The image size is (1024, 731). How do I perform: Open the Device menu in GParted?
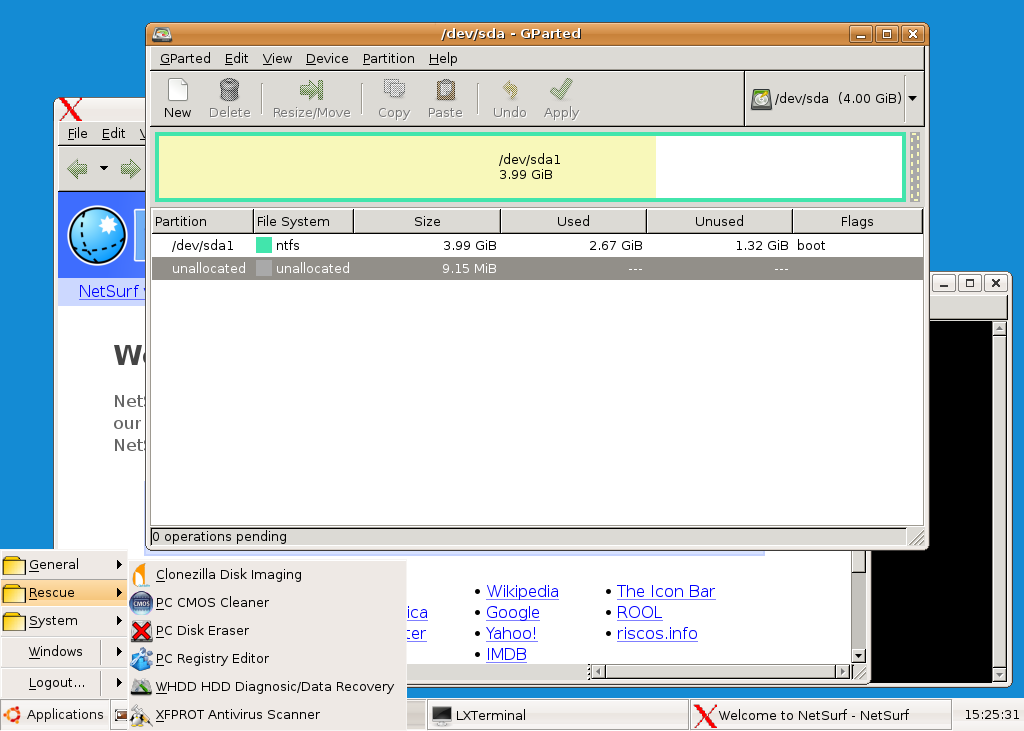pos(327,59)
